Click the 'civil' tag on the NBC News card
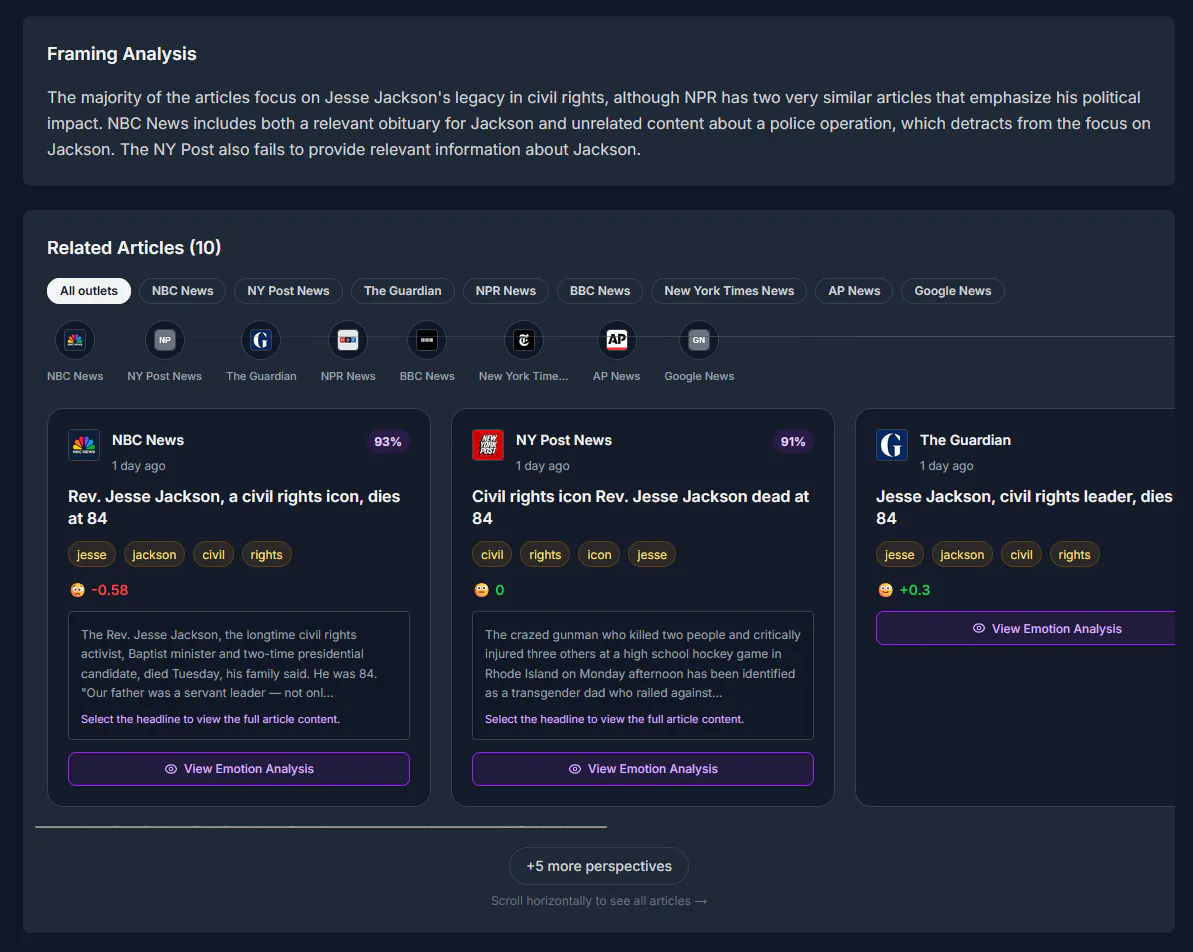Screen dimensions: 1193x952 pyautogui.click(x=214, y=555)
